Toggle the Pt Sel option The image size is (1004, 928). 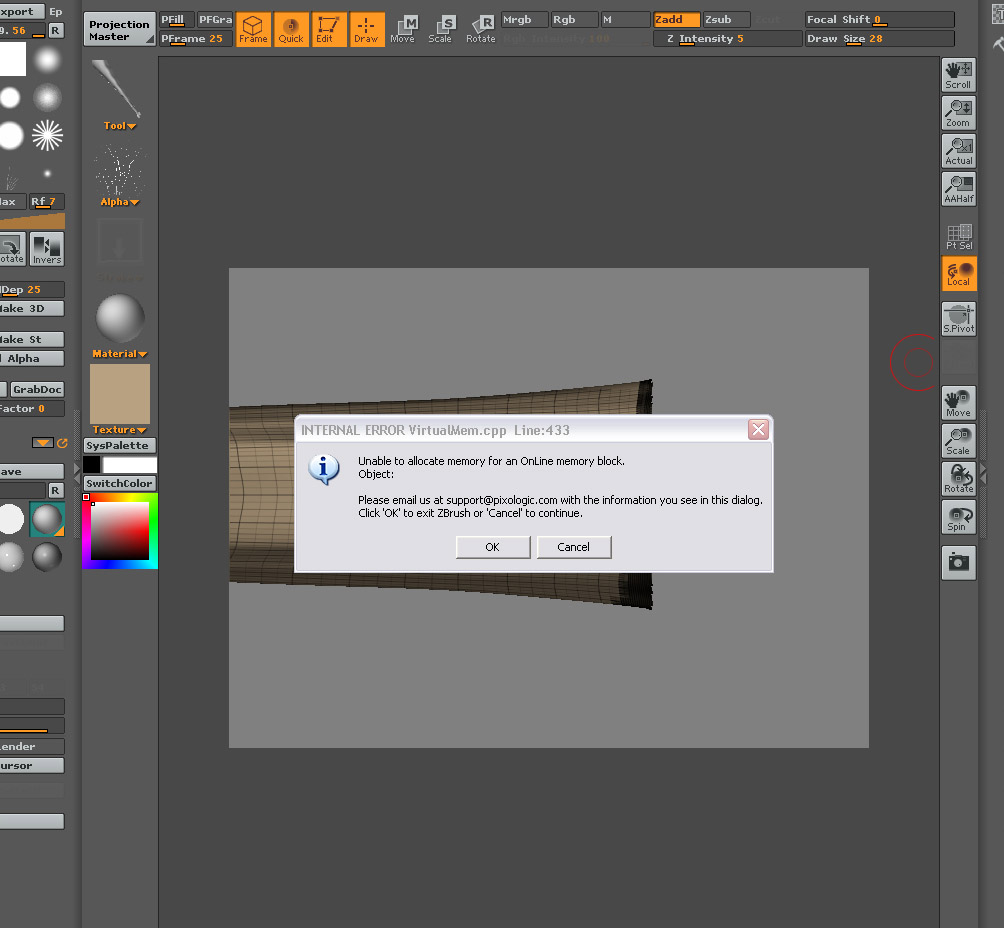pos(959,236)
